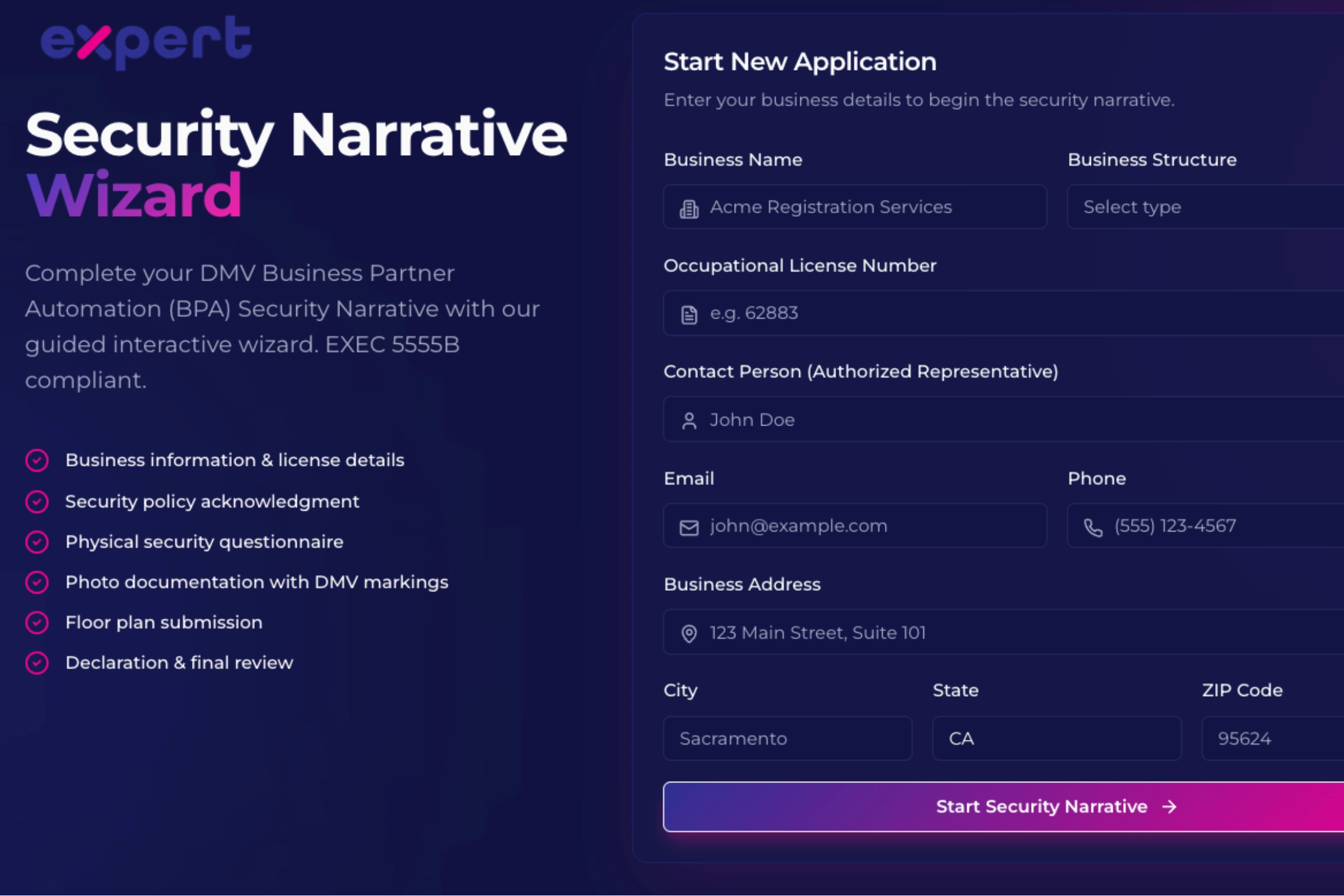Click into the City field
Screen dimensions: 1344x896
pyautogui.click(x=787, y=738)
